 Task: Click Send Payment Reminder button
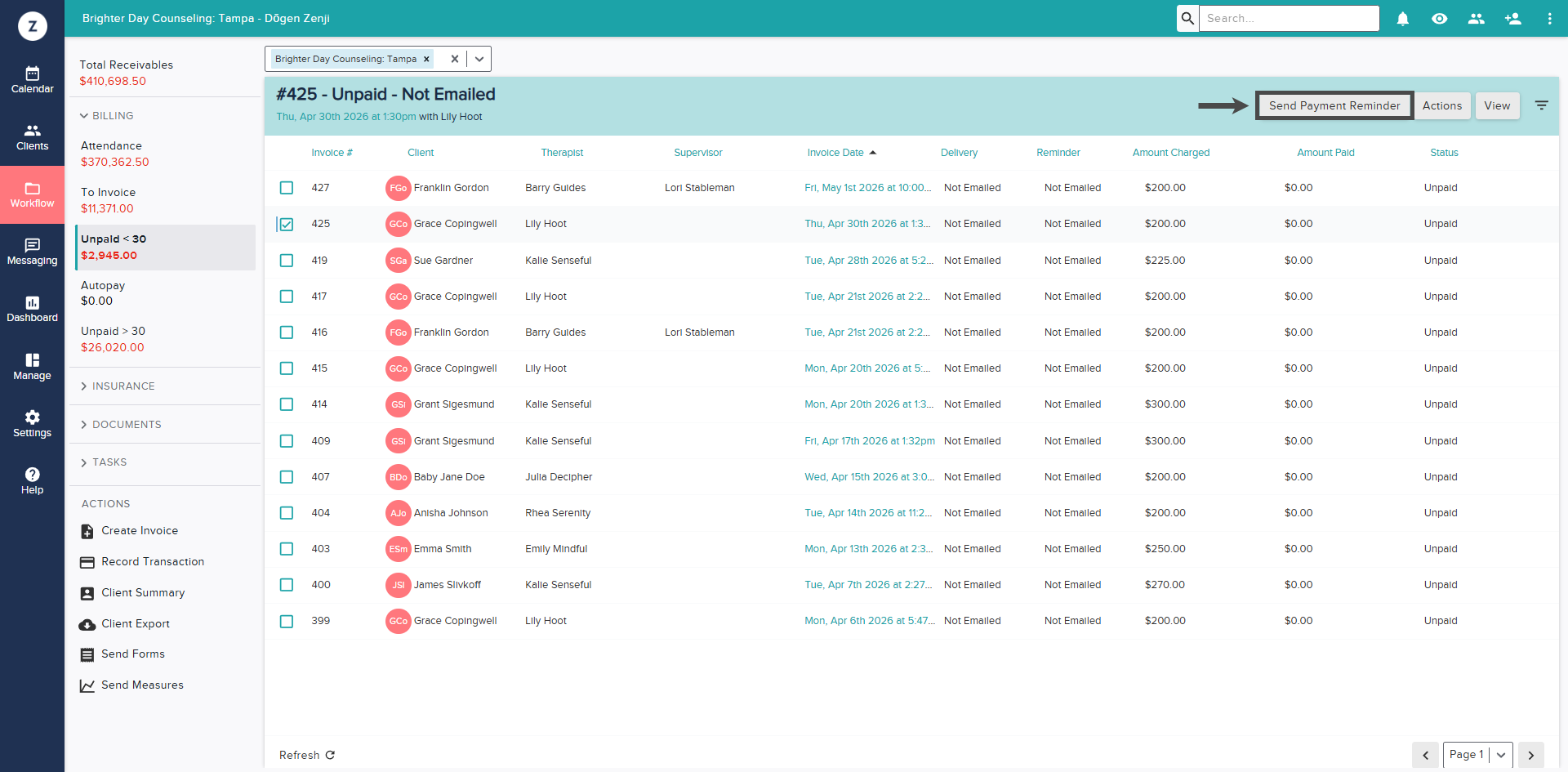click(x=1334, y=105)
